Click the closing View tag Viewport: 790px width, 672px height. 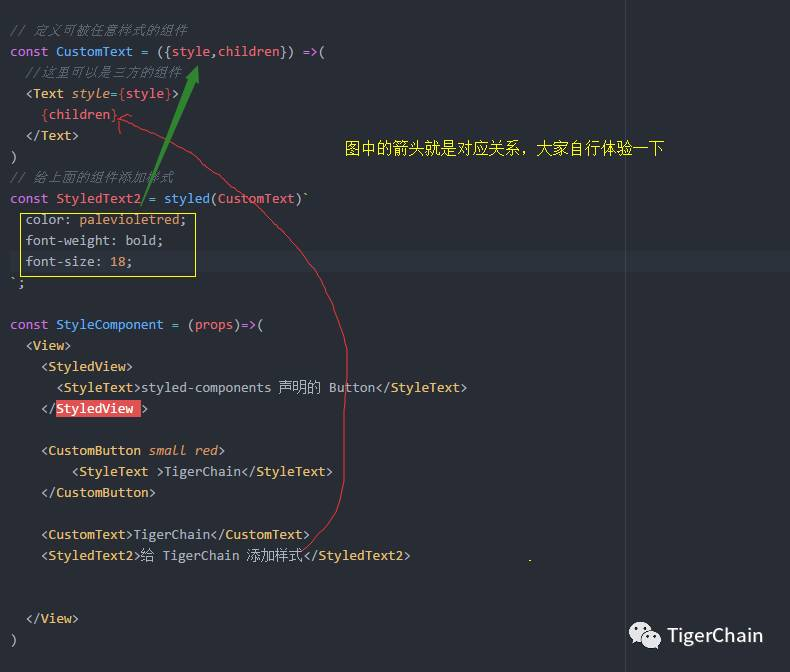click(x=52, y=619)
